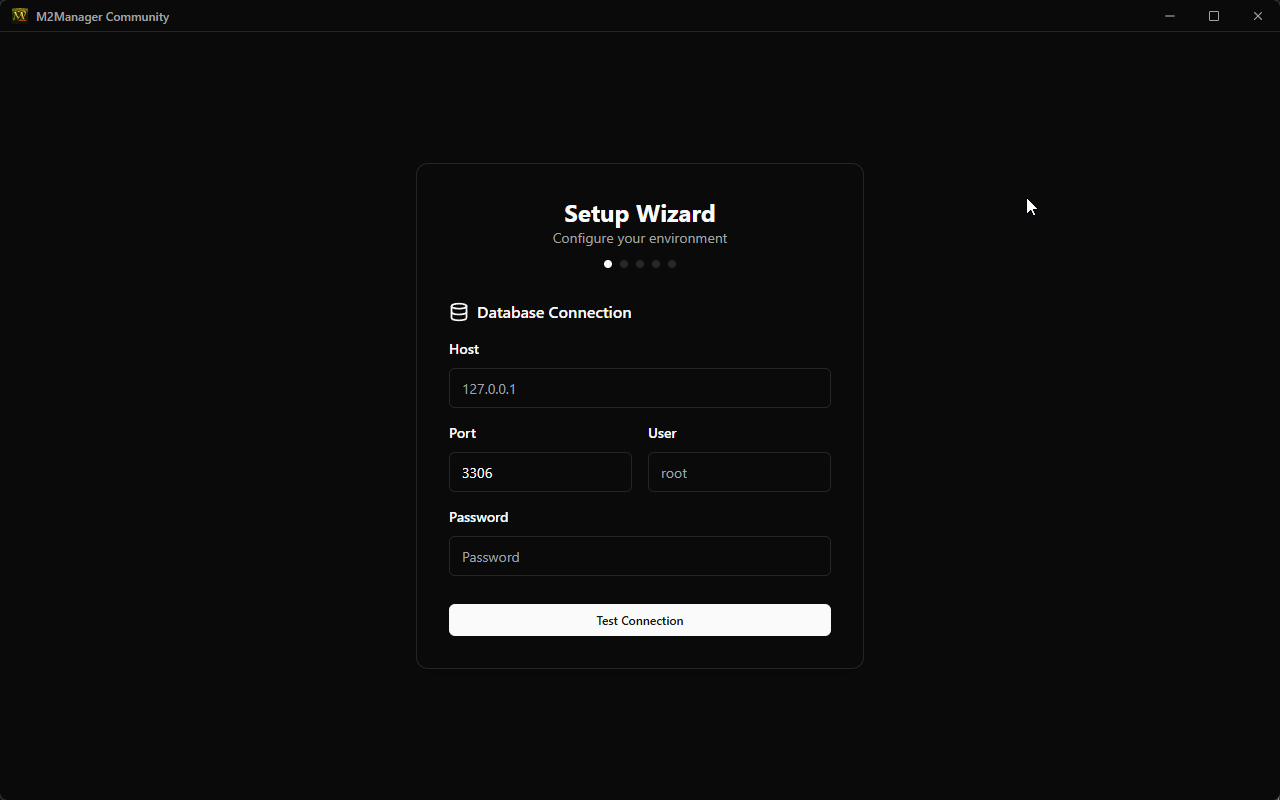Screen dimensions: 1280x800
Task: Select the fourth step indicator dot
Action: (x=656, y=264)
